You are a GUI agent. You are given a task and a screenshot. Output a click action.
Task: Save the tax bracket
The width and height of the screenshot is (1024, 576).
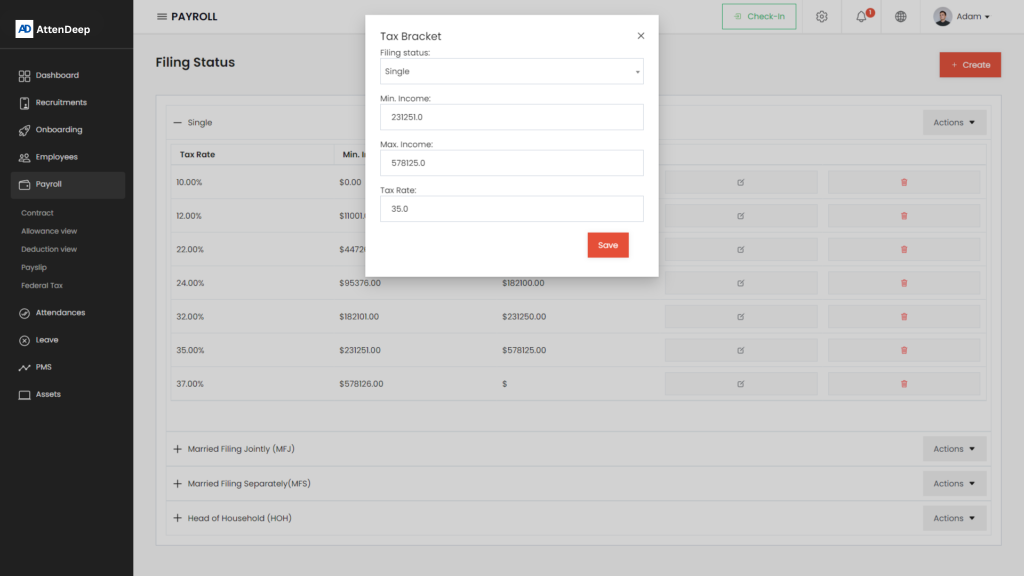pyautogui.click(x=607, y=245)
